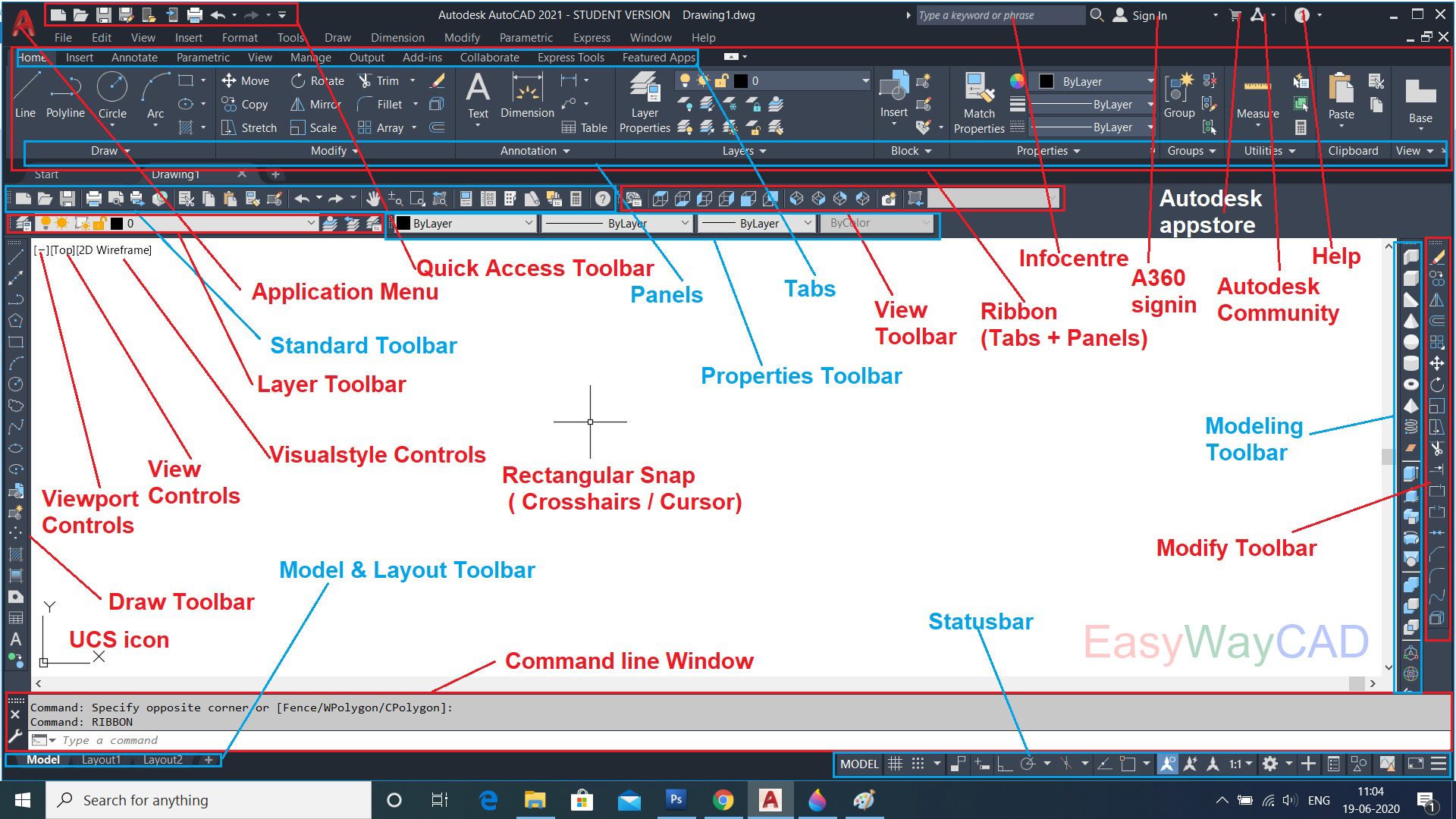Switch to the Annotate ribbon tab

(x=134, y=57)
